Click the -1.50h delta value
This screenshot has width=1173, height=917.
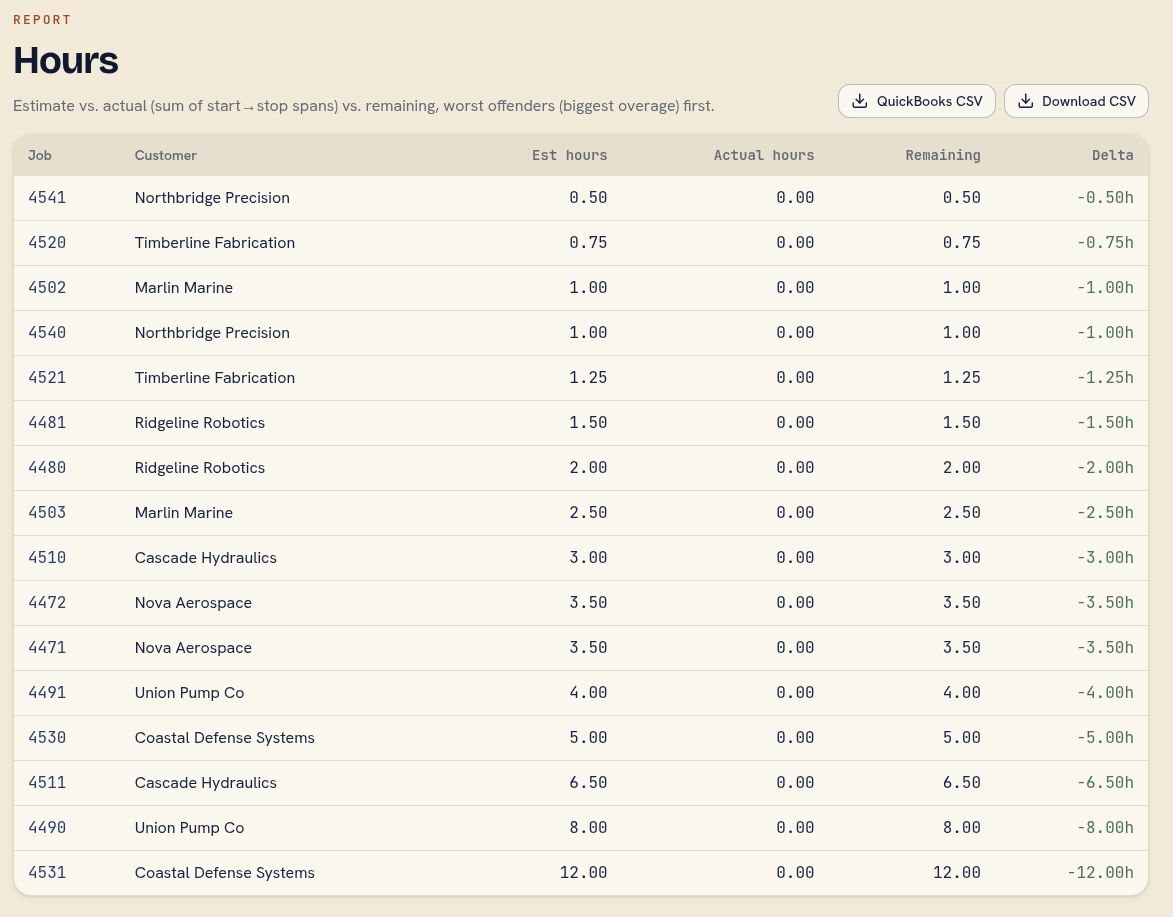1105,423
